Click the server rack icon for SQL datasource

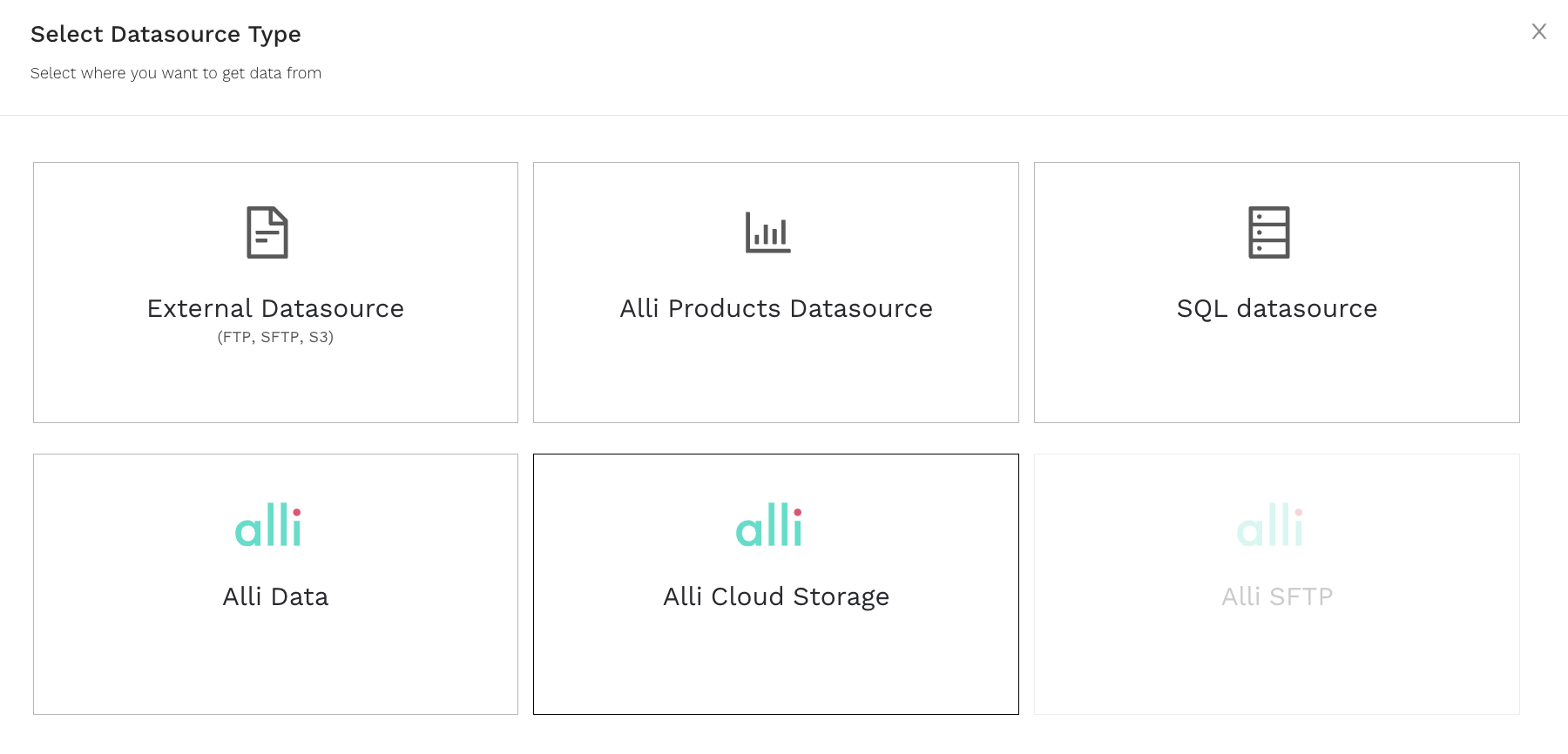pos(1269,232)
